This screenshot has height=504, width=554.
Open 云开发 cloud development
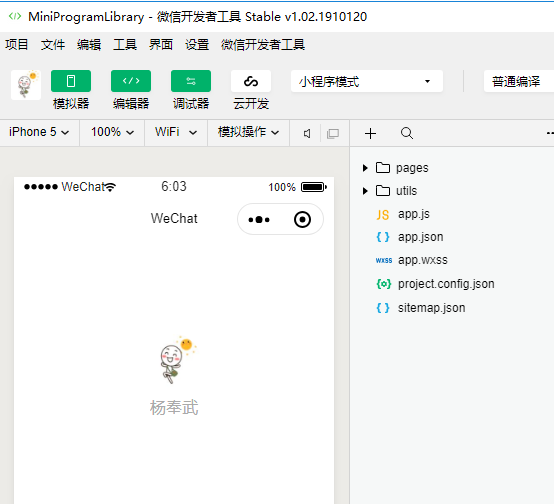tap(251, 81)
